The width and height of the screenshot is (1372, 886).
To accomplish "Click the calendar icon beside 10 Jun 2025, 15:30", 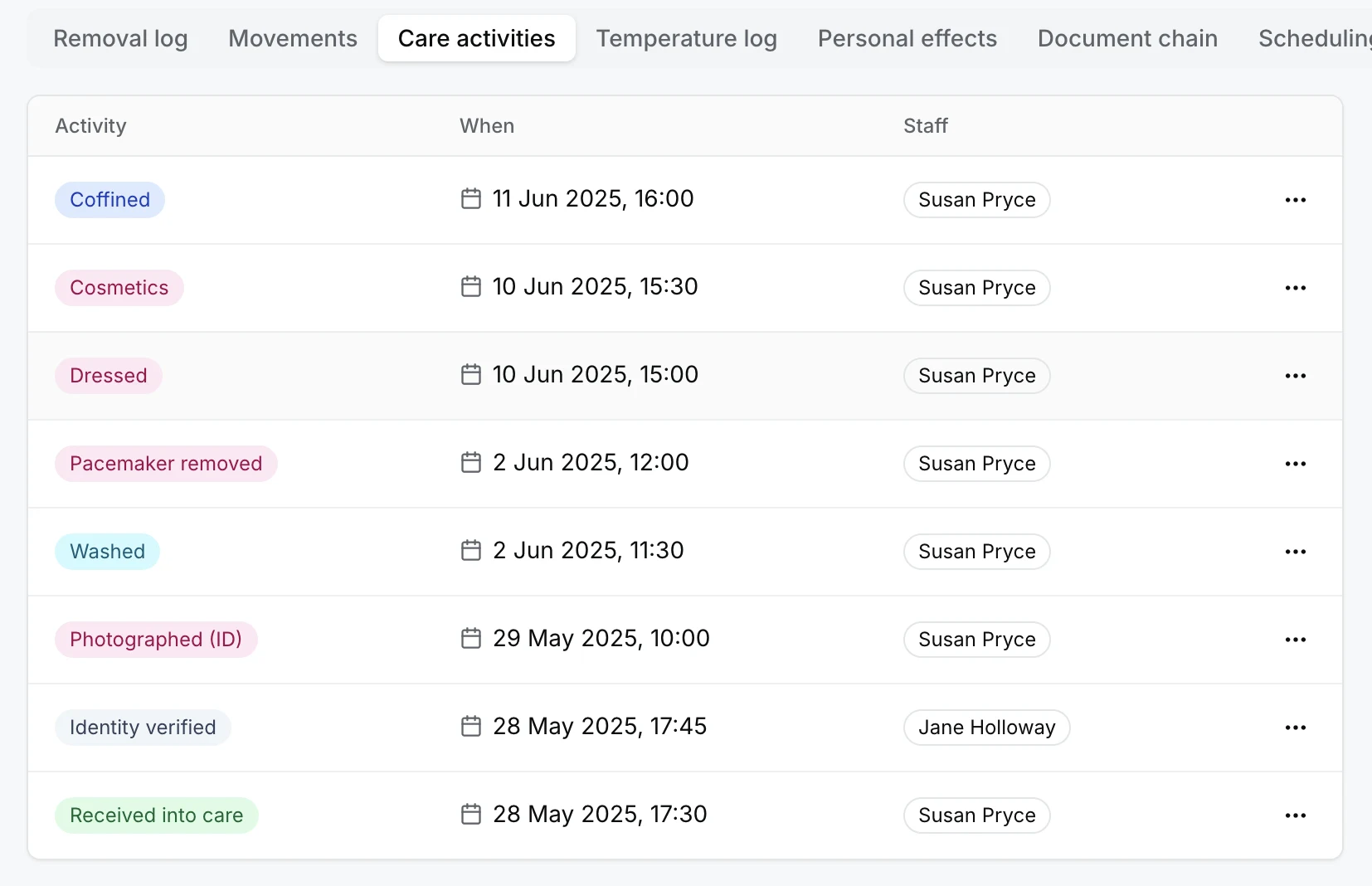I will click(471, 287).
